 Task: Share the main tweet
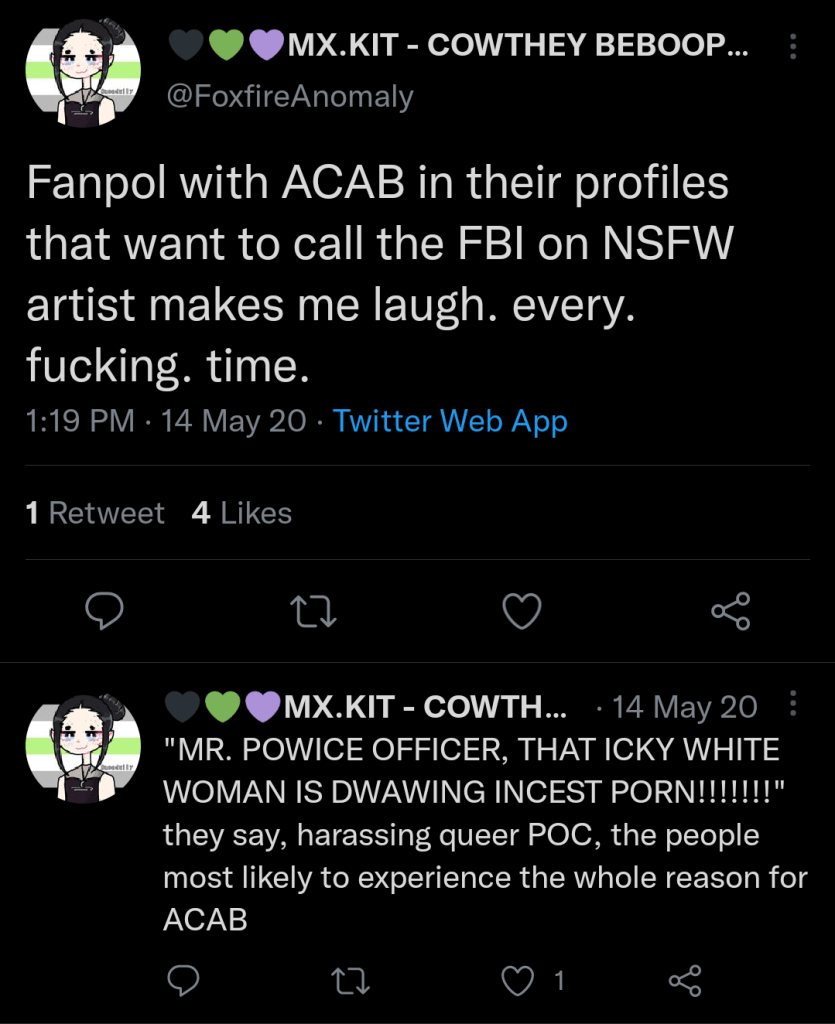[730, 610]
